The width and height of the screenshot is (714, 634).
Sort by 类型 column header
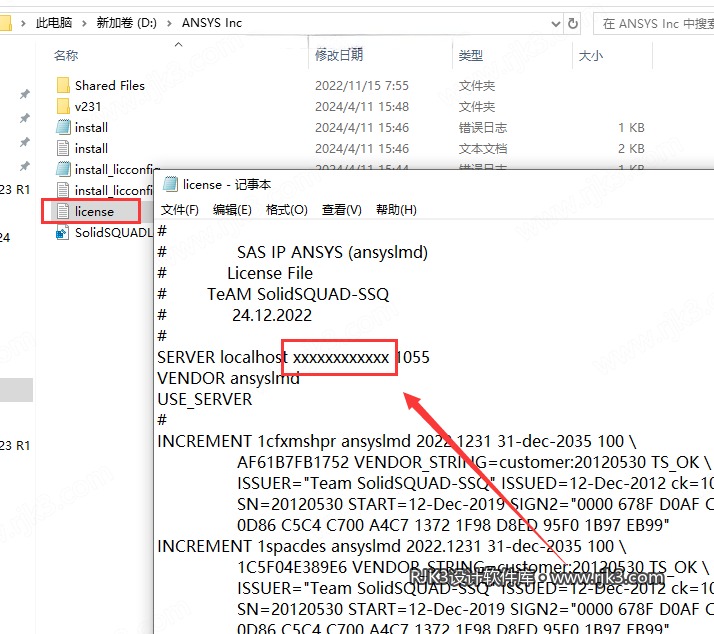[x=471, y=56]
